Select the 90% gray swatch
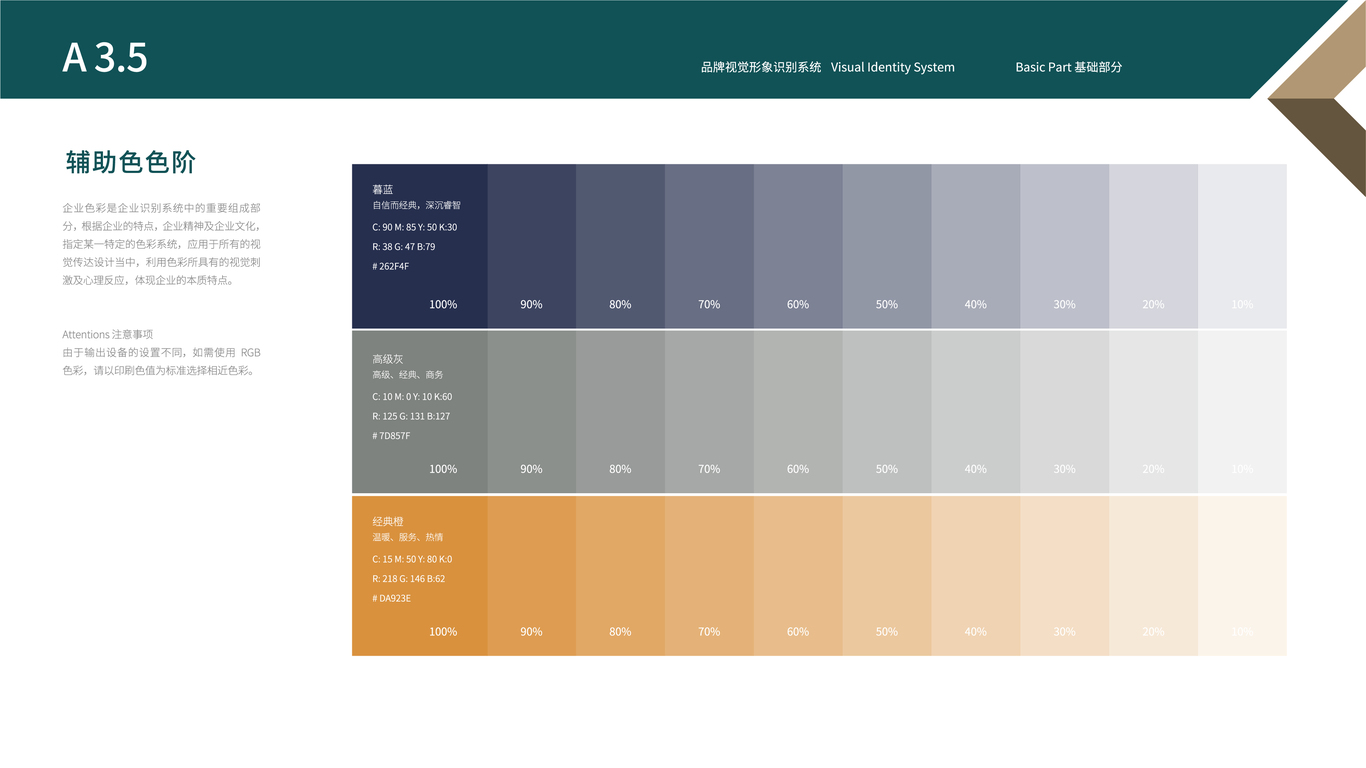Viewport: 1366px width, 768px height. click(532, 412)
